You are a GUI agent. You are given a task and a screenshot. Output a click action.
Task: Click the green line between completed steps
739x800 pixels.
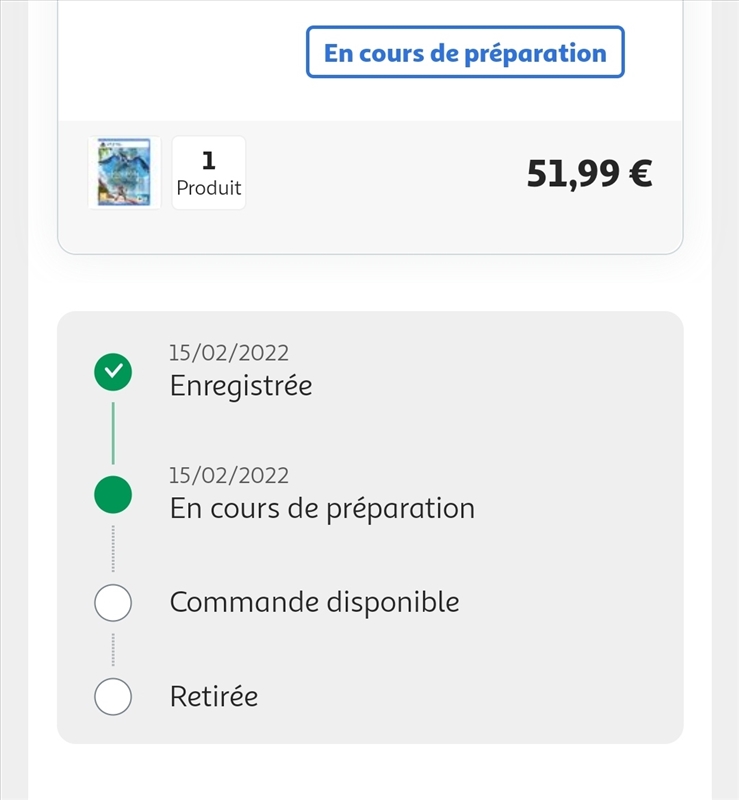point(113,433)
